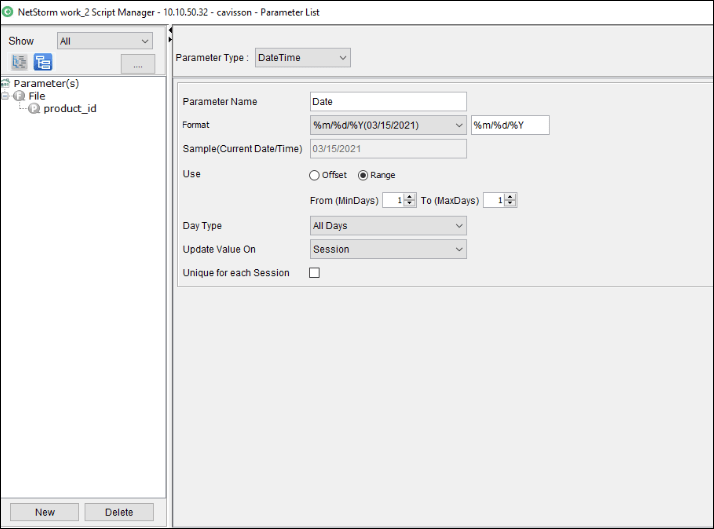The width and height of the screenshot is (714, 529).
Task: Click the File group node icon
Action: [x=19, y=96]
